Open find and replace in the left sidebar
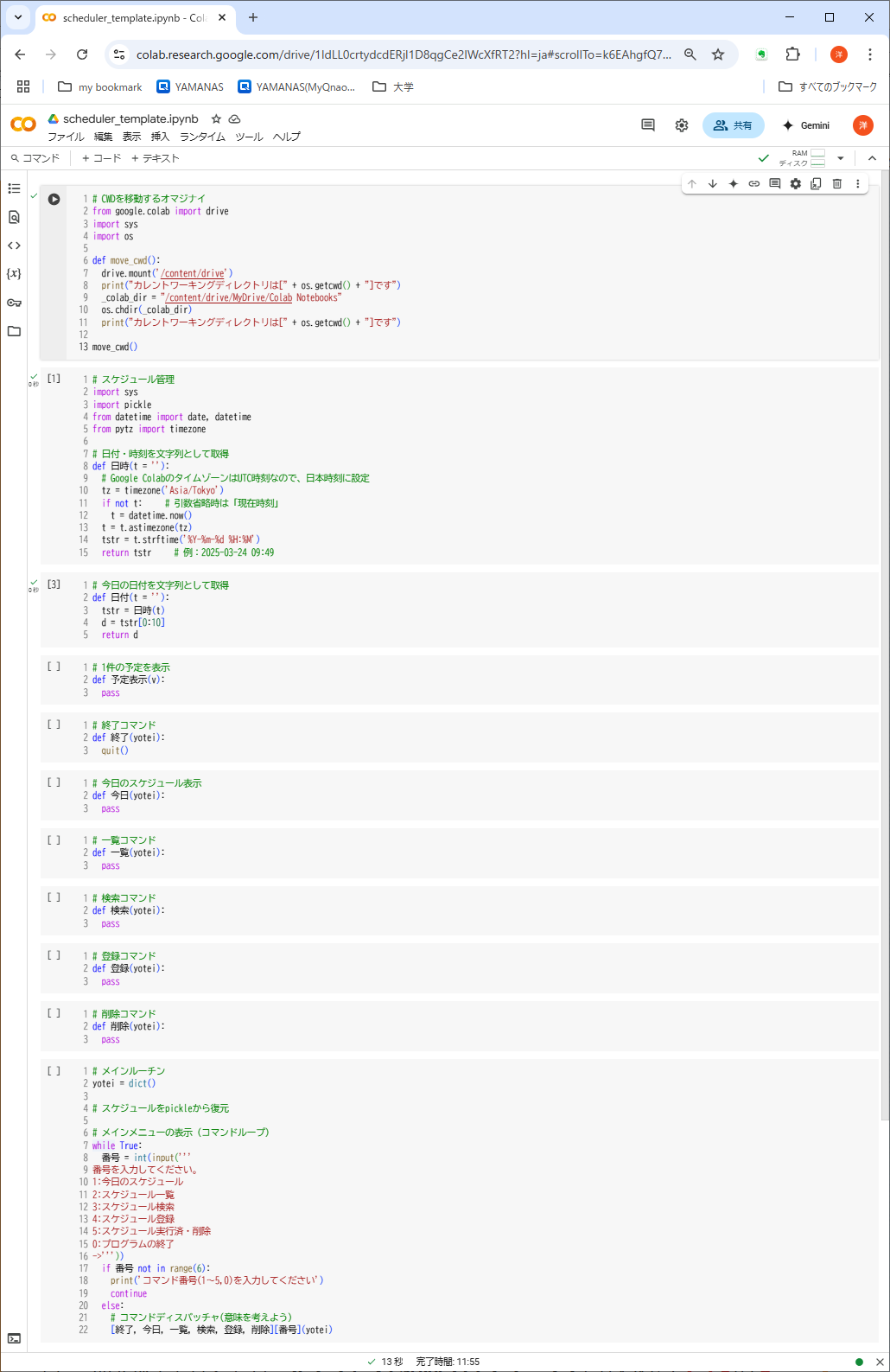Screen dimensions: 890x1372 [x=14, y=217]
